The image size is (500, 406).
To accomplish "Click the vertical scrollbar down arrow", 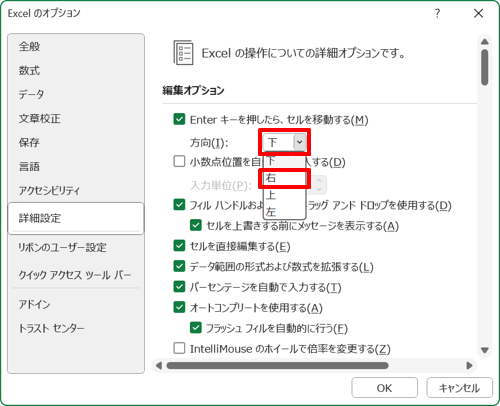I will (x=485, y=350).
